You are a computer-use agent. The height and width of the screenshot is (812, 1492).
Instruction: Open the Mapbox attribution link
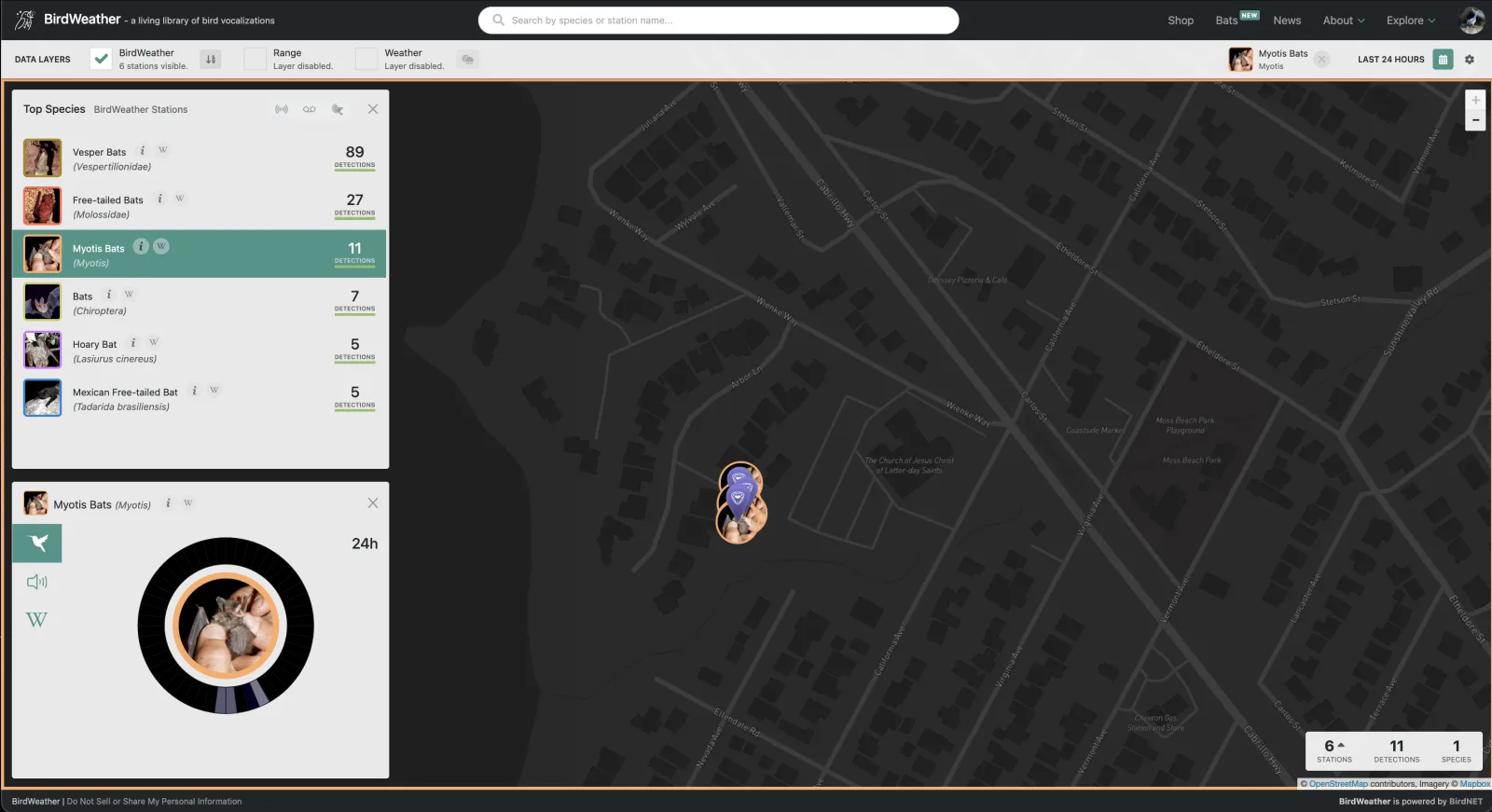pyautogui.click(x=1475, y=784)
